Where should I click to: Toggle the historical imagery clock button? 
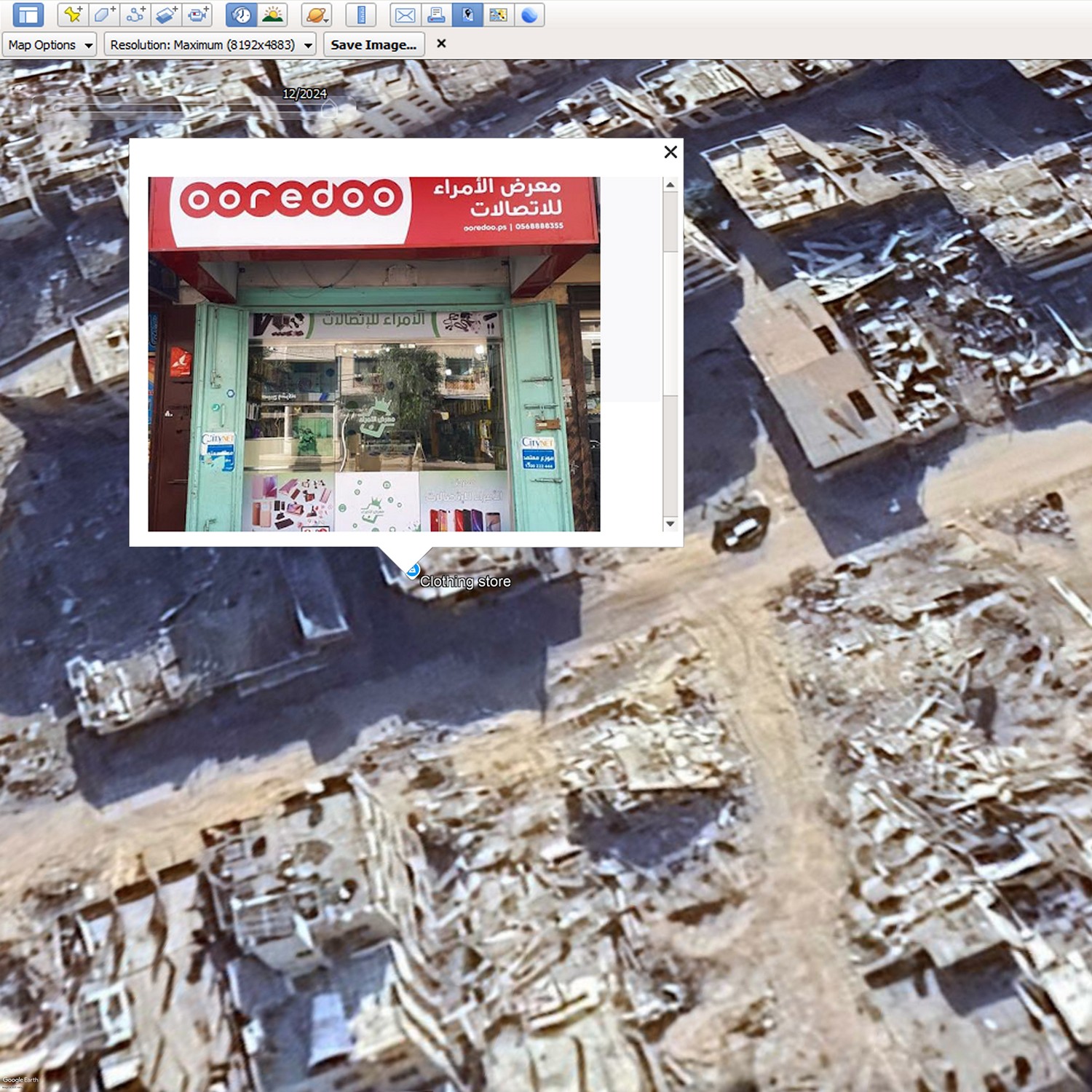pos(242,15)
